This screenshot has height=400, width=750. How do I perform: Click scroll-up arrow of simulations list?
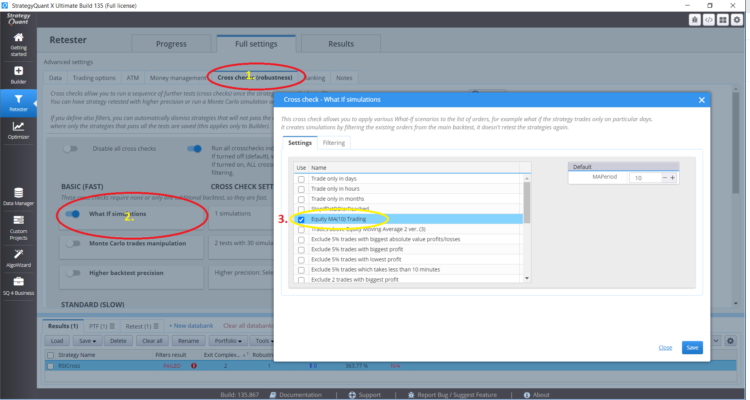pos(527,178)
